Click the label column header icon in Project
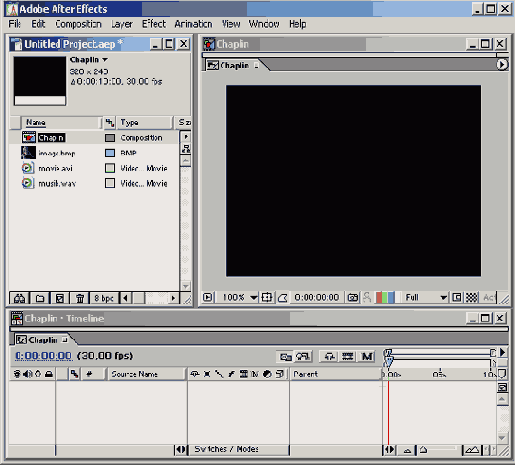The height and width of the screenshot is (465, 515). [110, 123]
